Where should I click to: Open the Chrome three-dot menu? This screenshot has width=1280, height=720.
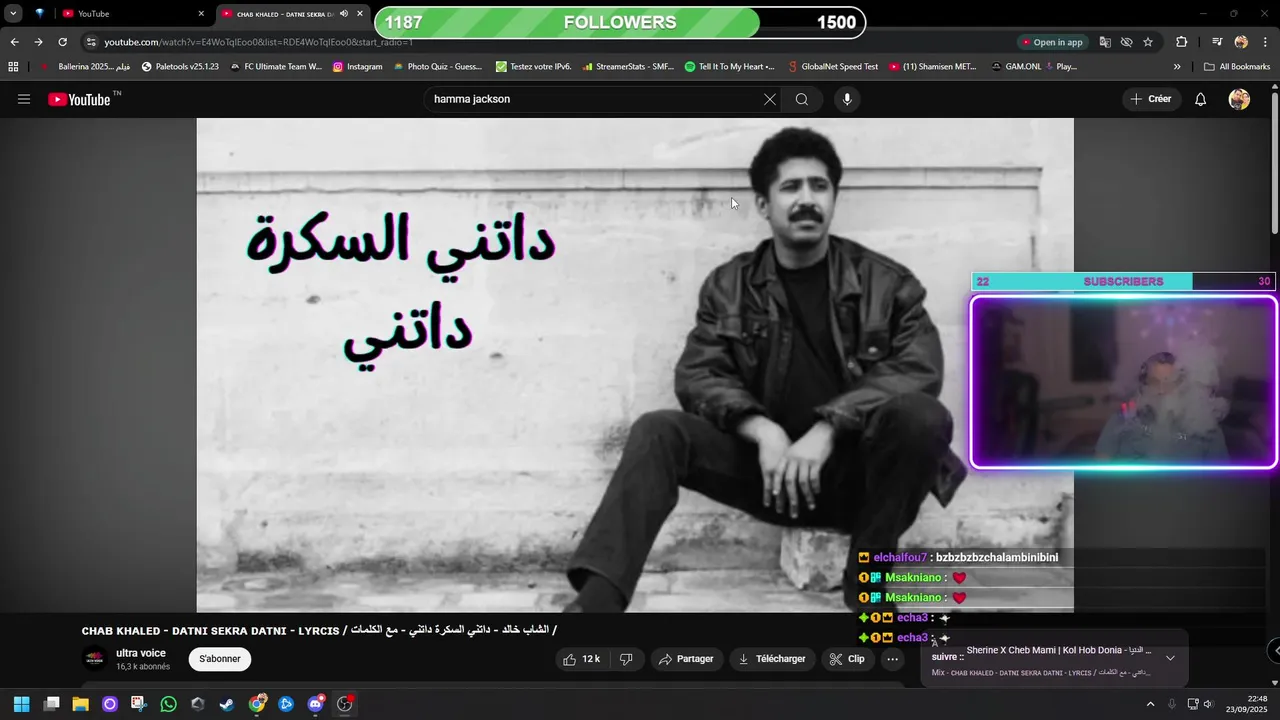[1265, 42]
